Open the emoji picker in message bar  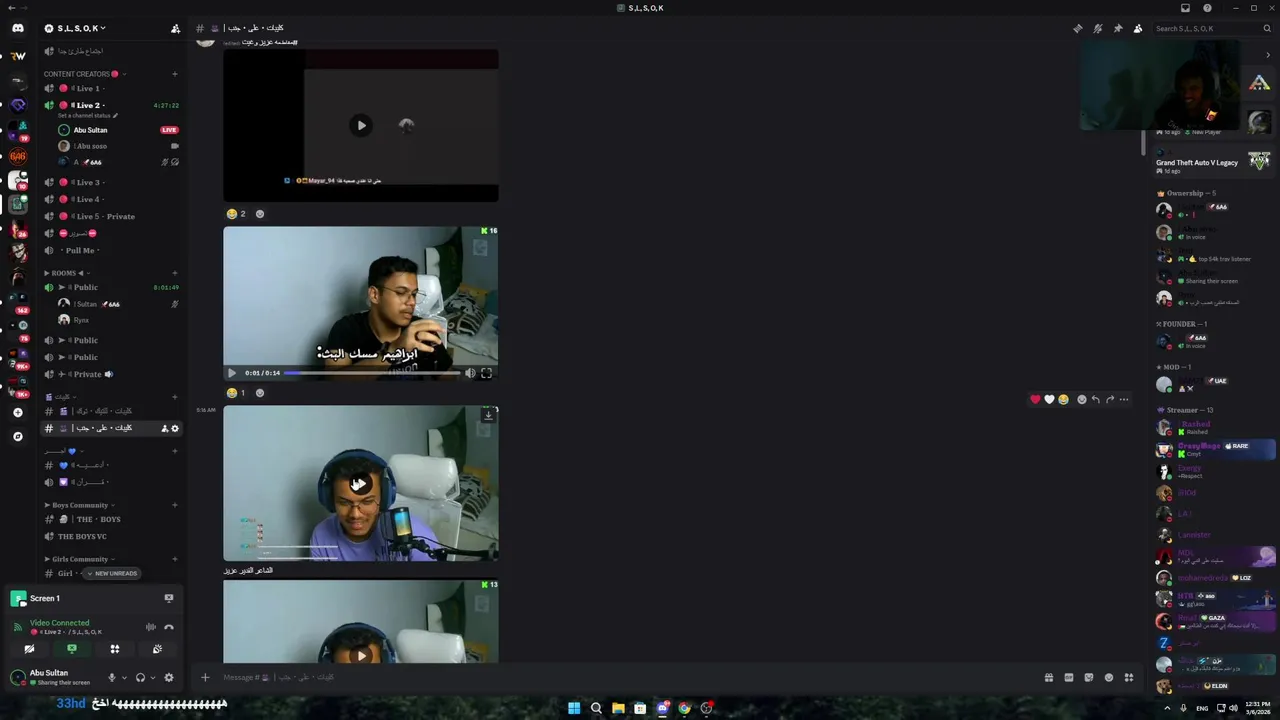tap(1108, 677)
